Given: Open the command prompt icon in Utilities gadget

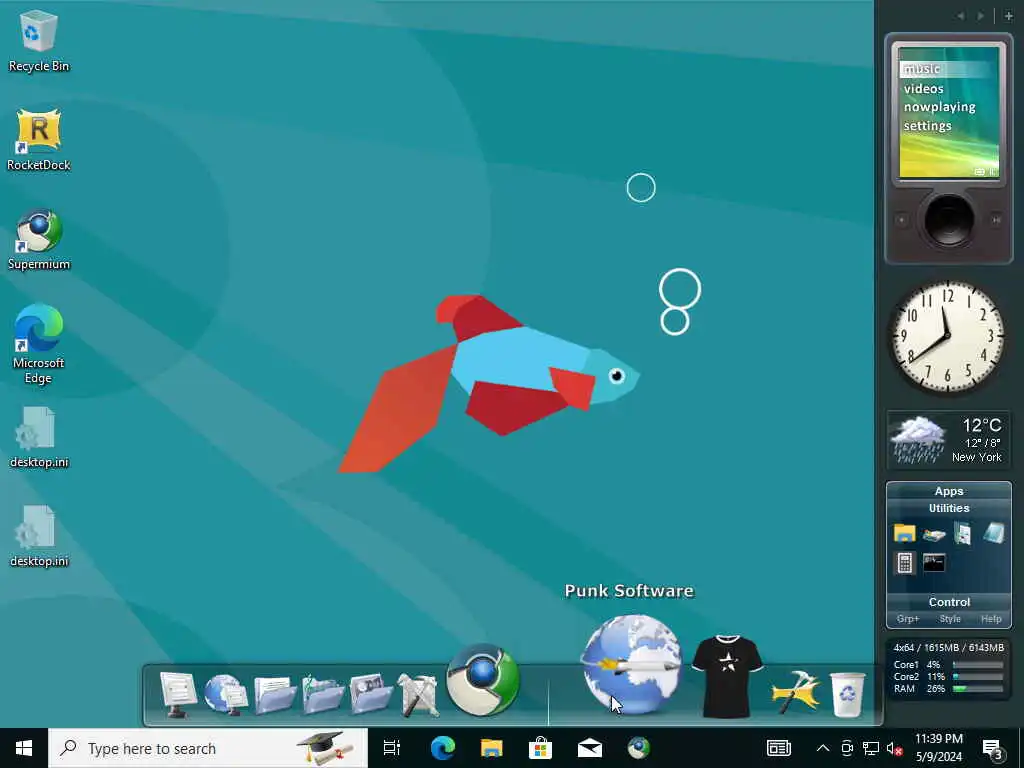Looking at the screenshot, I should pyautogui.click(x=934, y=562).
